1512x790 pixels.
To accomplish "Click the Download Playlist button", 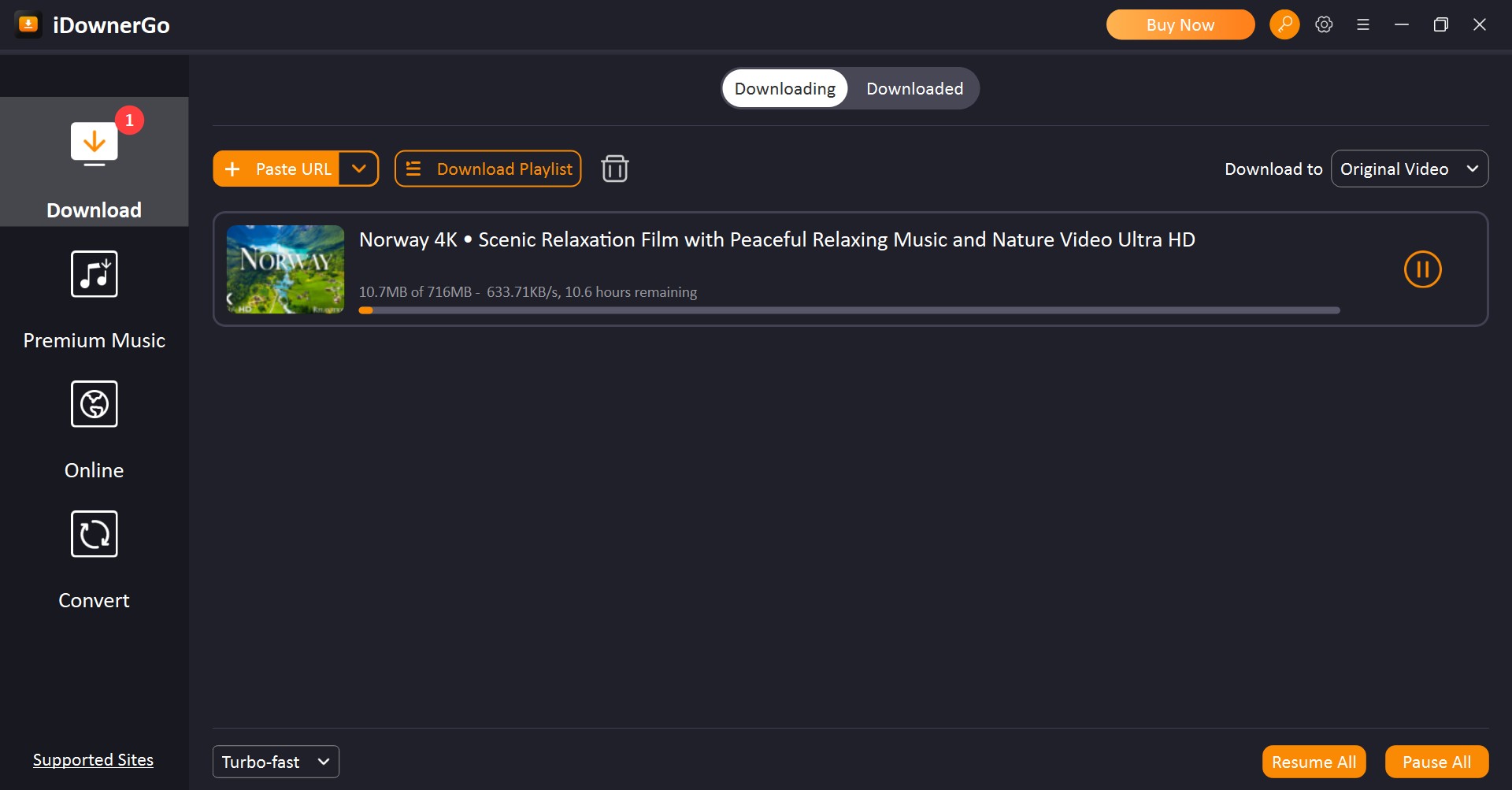I will (487, 169).
